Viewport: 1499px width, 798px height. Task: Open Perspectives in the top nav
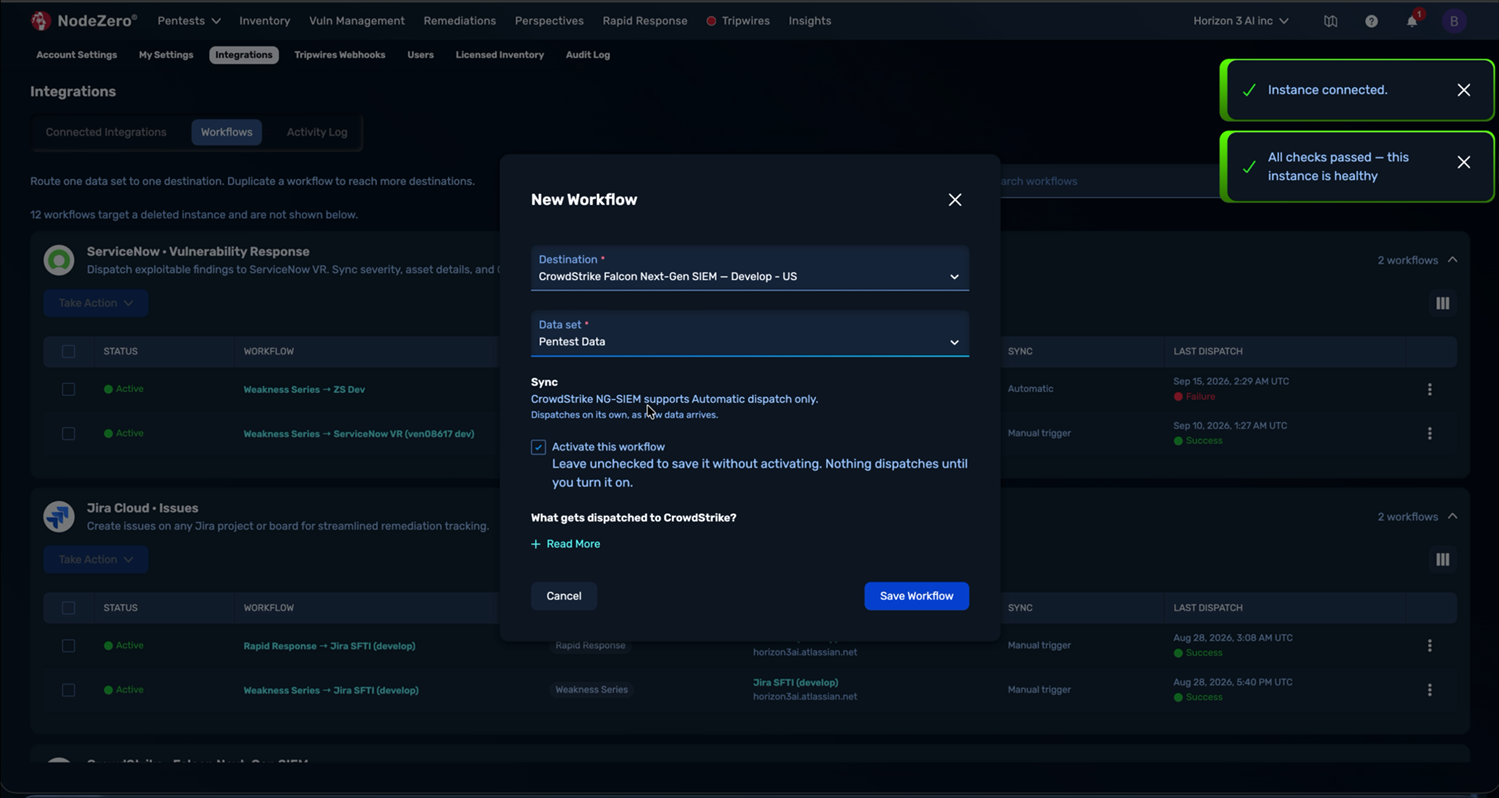[x=549, y=21]
